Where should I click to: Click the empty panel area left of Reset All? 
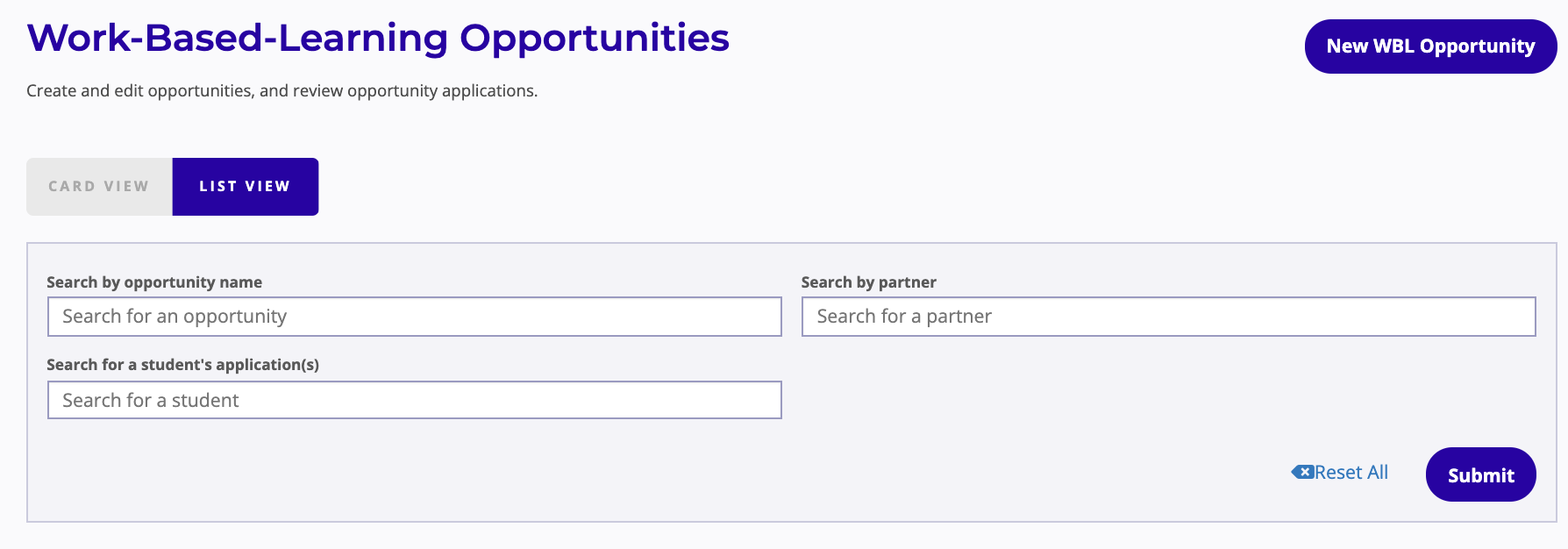(x=789, y=474)
